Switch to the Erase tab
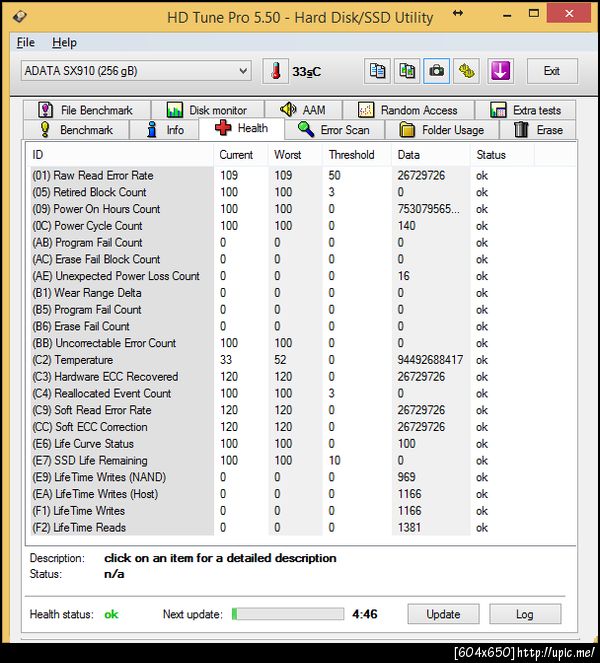Image resolution: width=600 pixels, height=663 pixels. 538,130
